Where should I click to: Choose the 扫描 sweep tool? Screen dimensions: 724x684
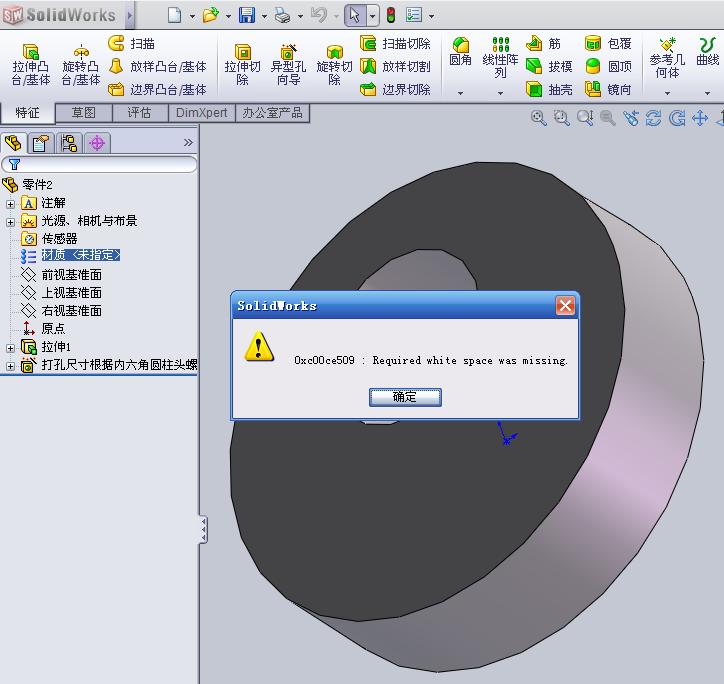[131, 43]
